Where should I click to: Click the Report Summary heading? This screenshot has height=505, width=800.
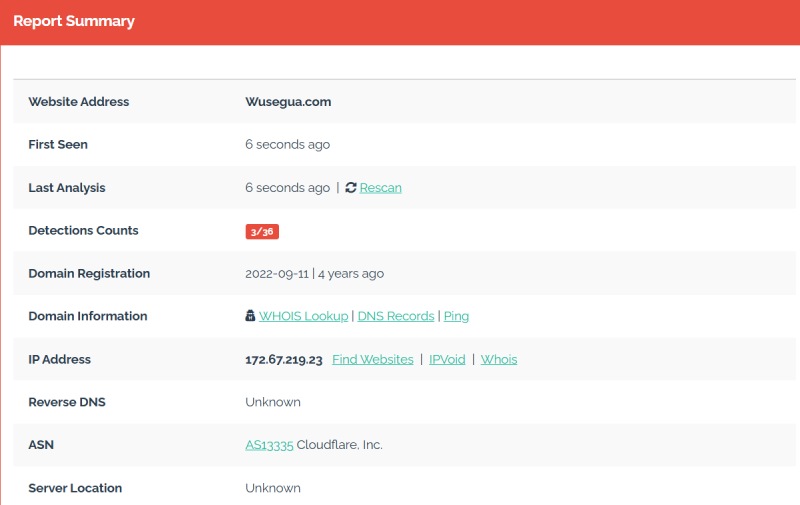click(x=74, y=21)
